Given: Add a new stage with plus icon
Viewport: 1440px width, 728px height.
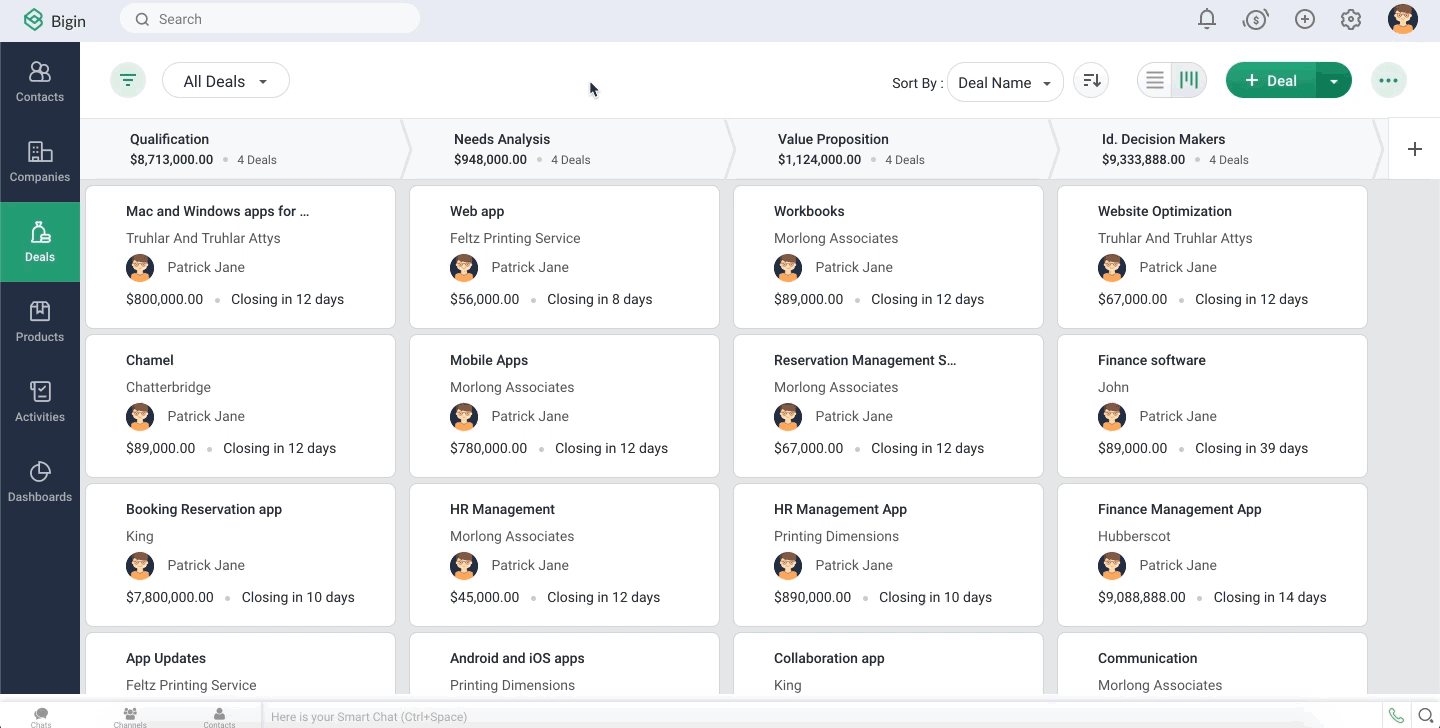Looking at the screenshot, I should coord(1414,149).
